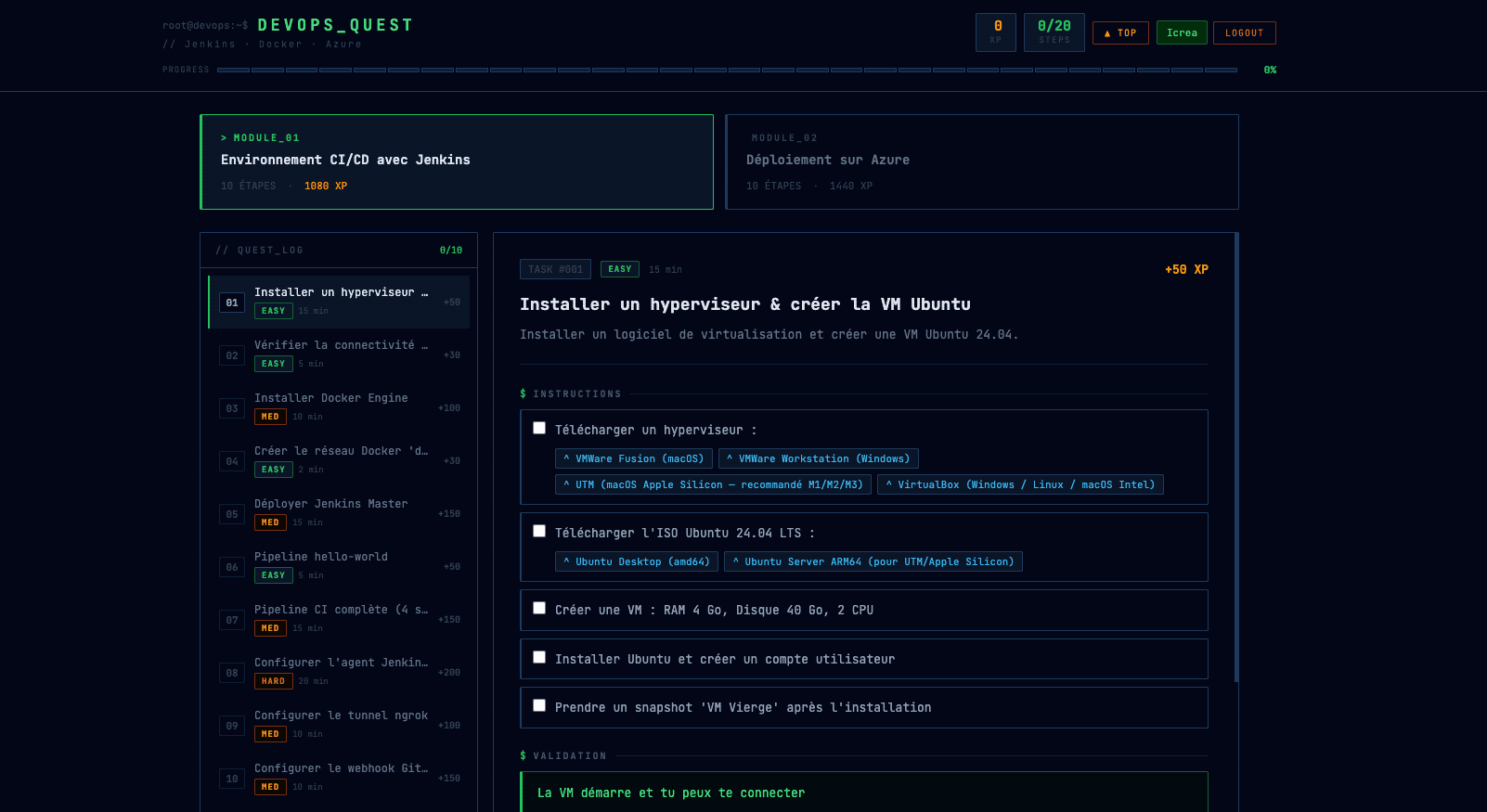Open quest 09 Configurer le tunnel ngrok

(x=339, y=725)
